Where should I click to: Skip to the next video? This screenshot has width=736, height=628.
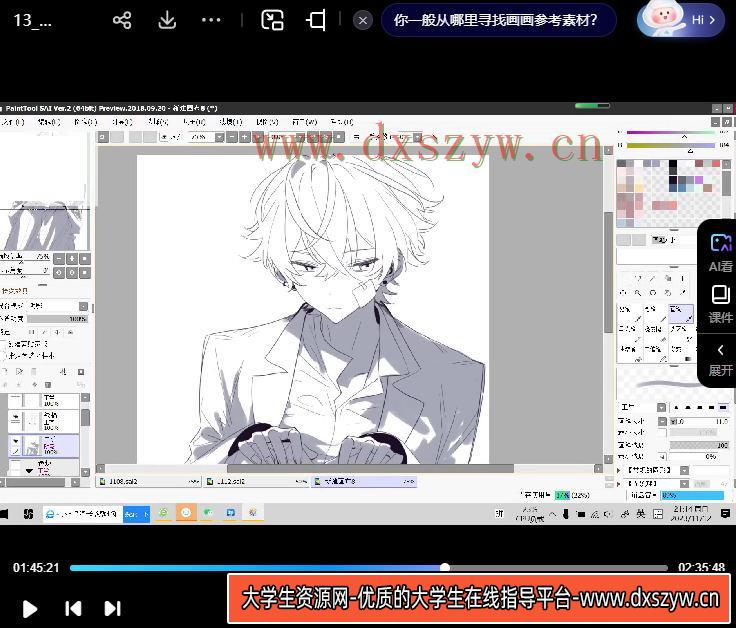(x=113, y=608)
